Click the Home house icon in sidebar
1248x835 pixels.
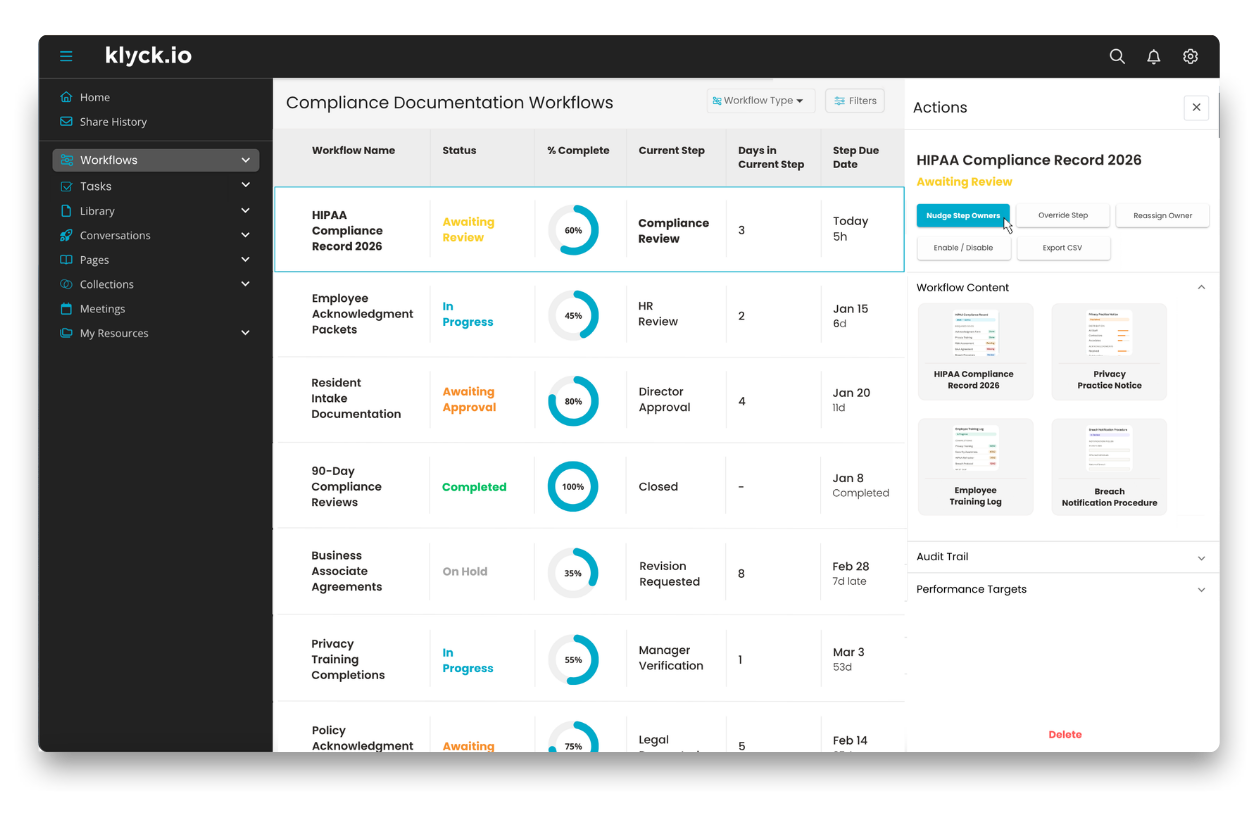(x=66, y=97)
